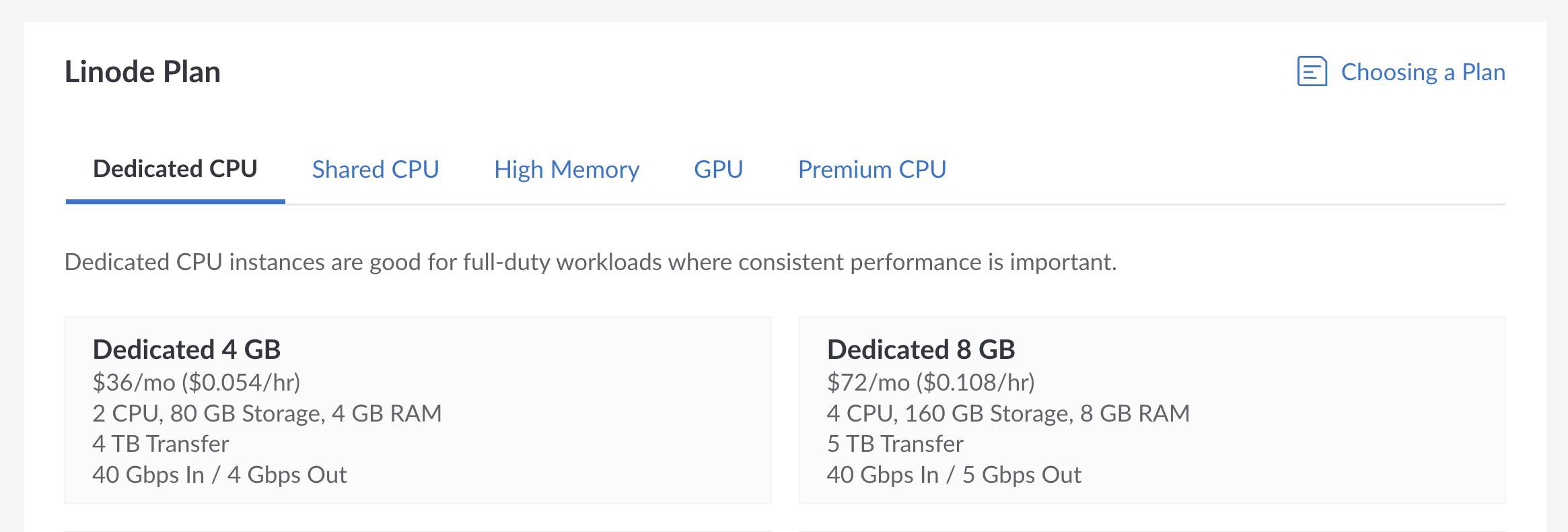Image resolution: width=1568 pixels, height=532 pixels.
Task: Click the Dedicated 4 GB plan title
Action: click(186, 350)
